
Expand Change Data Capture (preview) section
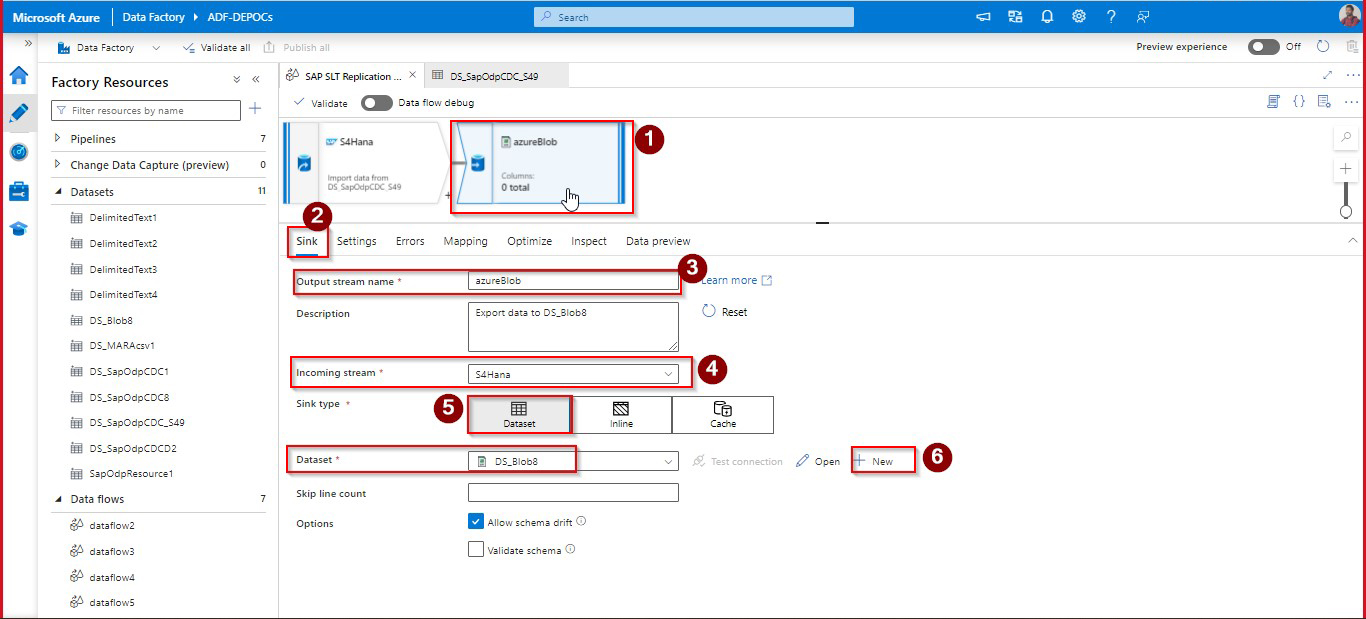(57, 165)
